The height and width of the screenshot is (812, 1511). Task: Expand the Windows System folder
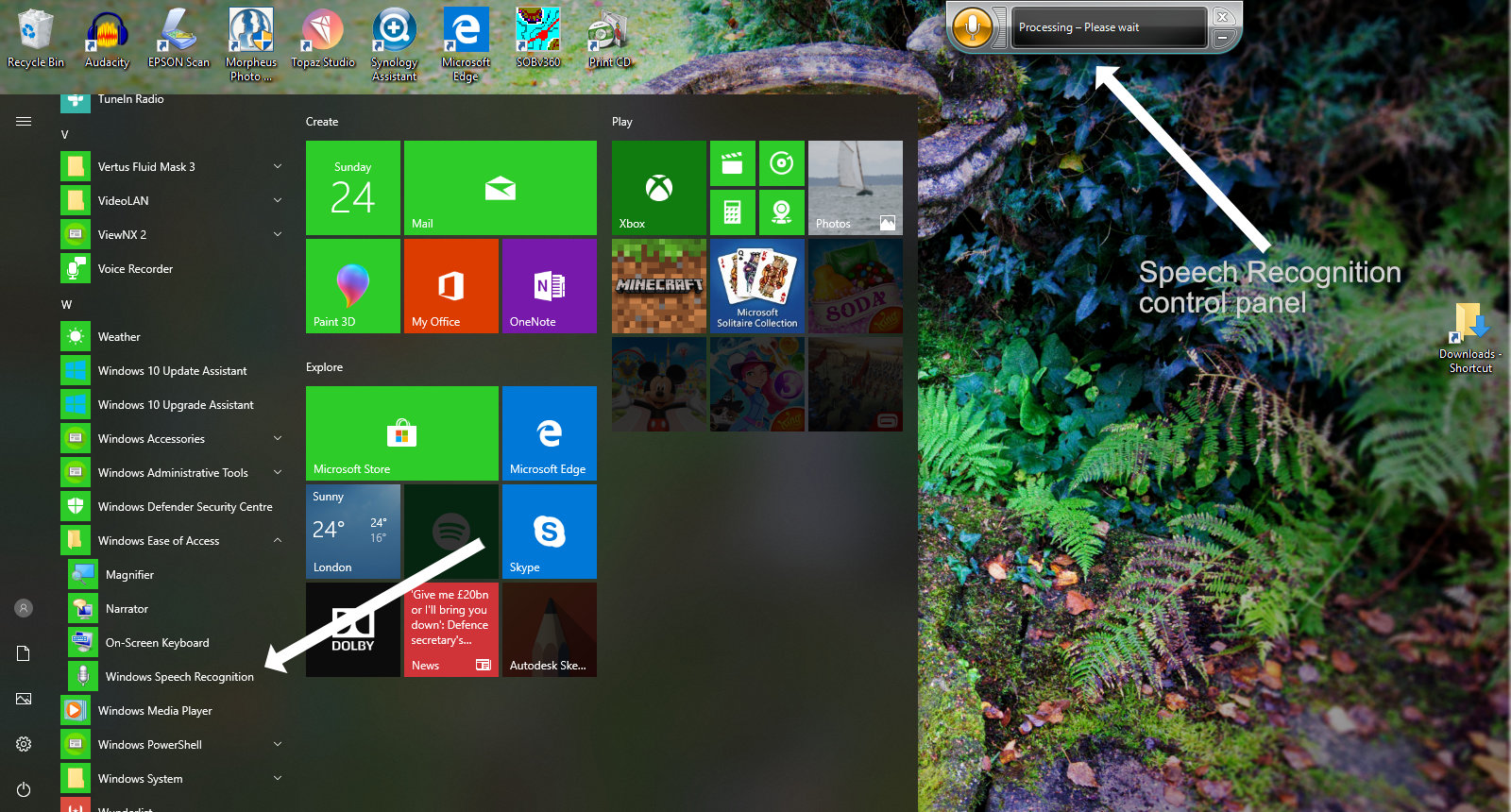[x=278, y=778]
